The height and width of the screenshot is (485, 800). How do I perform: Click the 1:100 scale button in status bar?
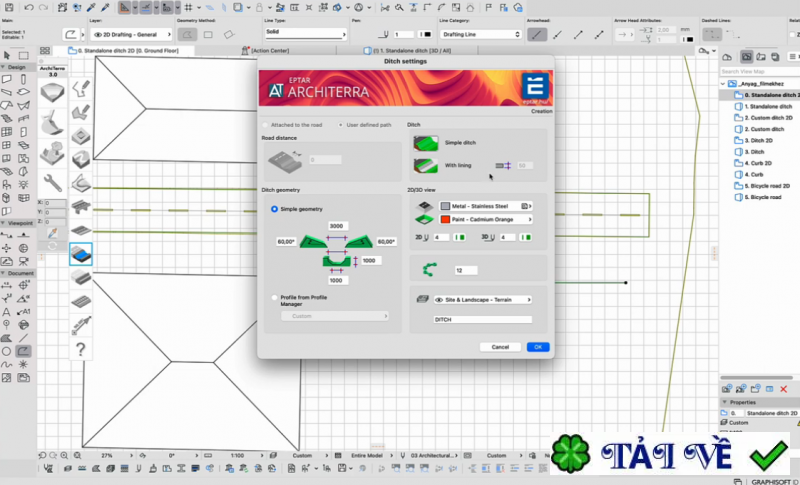(x=237, y=455)
